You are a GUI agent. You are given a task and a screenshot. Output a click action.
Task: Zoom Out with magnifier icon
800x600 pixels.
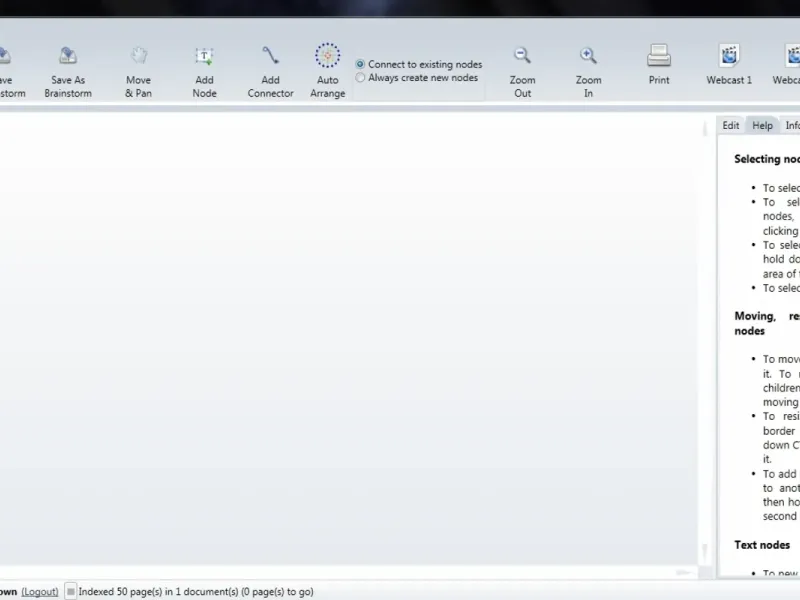(x=522, y=55)
